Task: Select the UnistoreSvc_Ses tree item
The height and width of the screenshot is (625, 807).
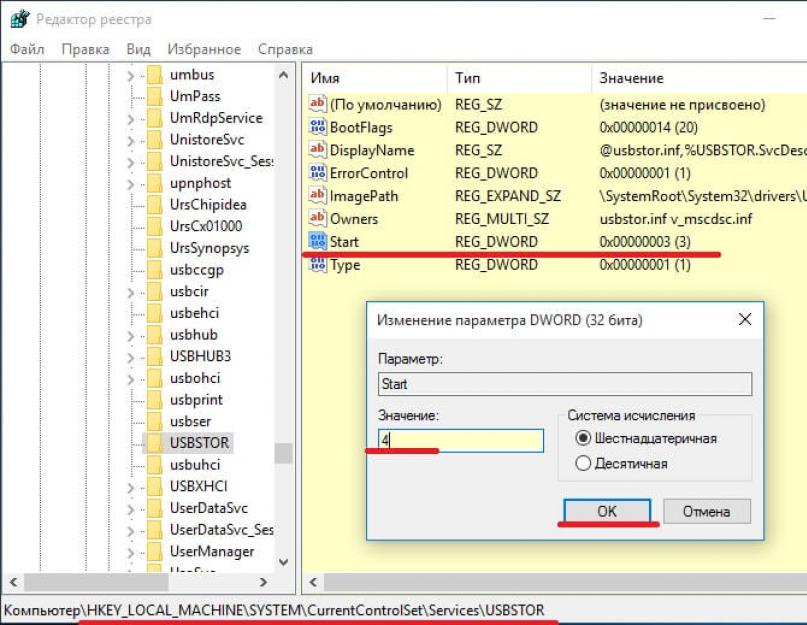Action: tap(222, 161)
